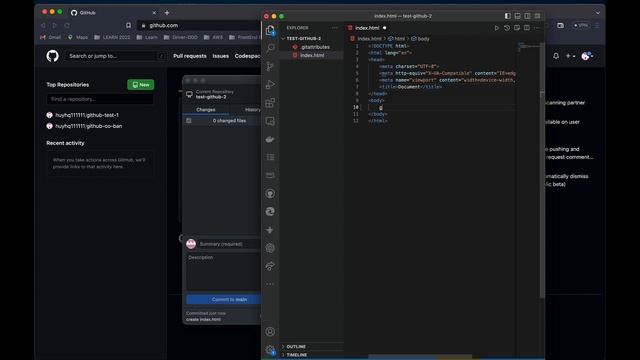640x360 pixels.
Task: Toggle the secondary sidebar layout icon
Action: [527, 16]
